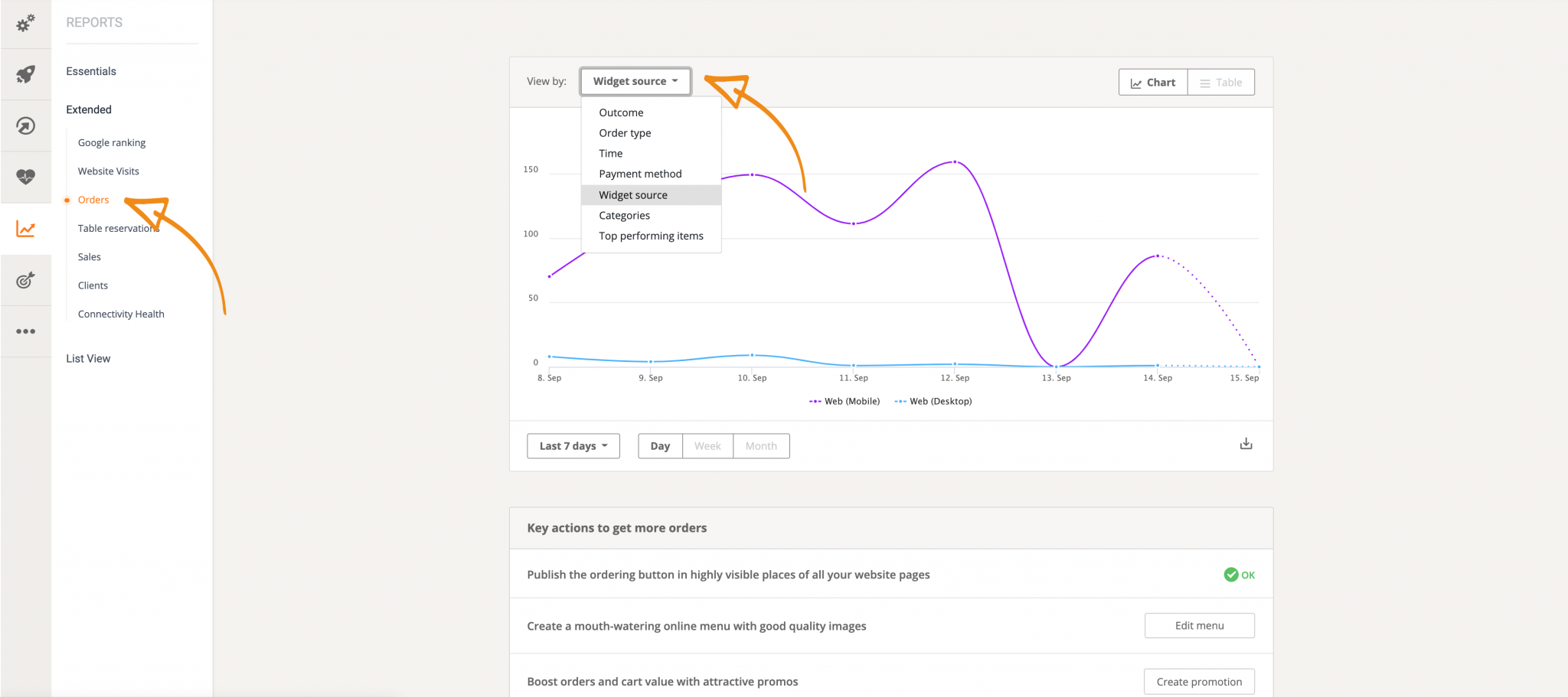Viewport: 1568px width, 697px height.
Task: Expand the Last 7 days selector
Action: coord(573,445)
